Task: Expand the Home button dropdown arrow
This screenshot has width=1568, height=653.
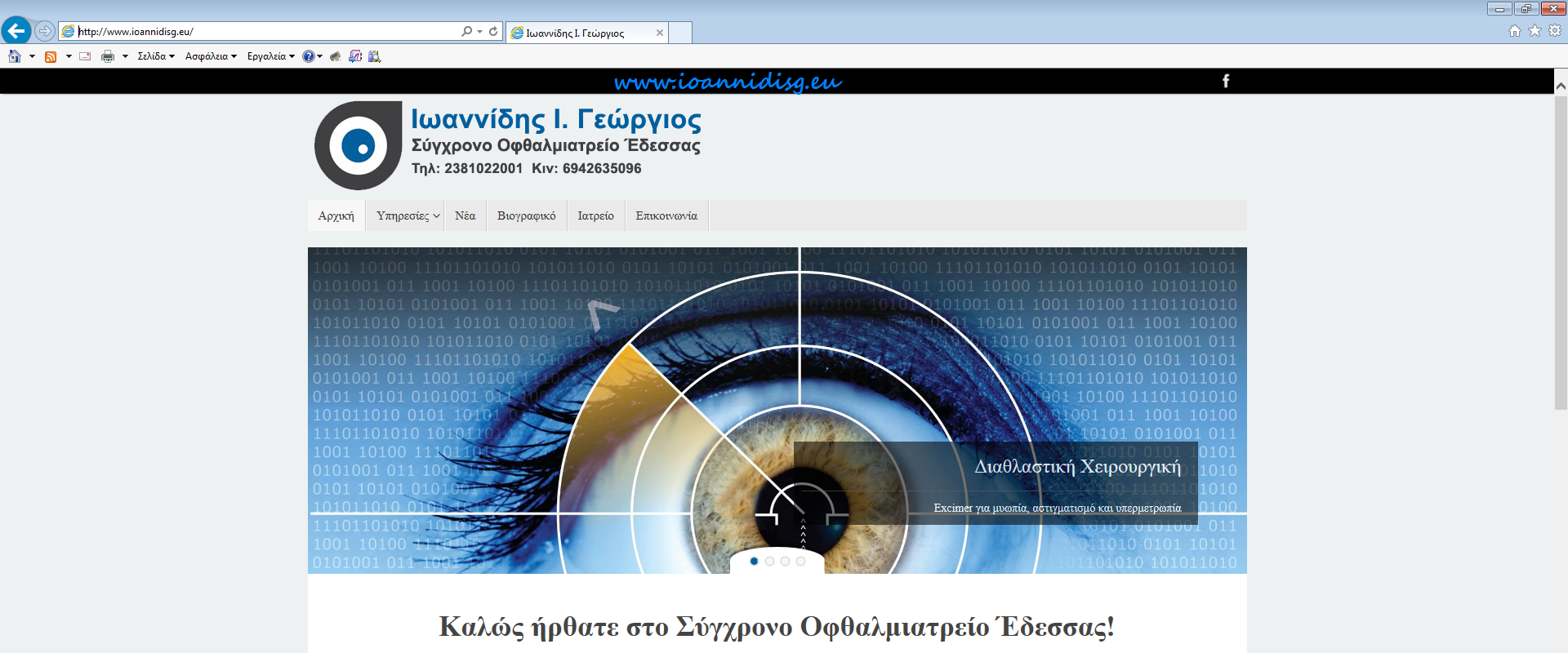Action: coord(32,56)
